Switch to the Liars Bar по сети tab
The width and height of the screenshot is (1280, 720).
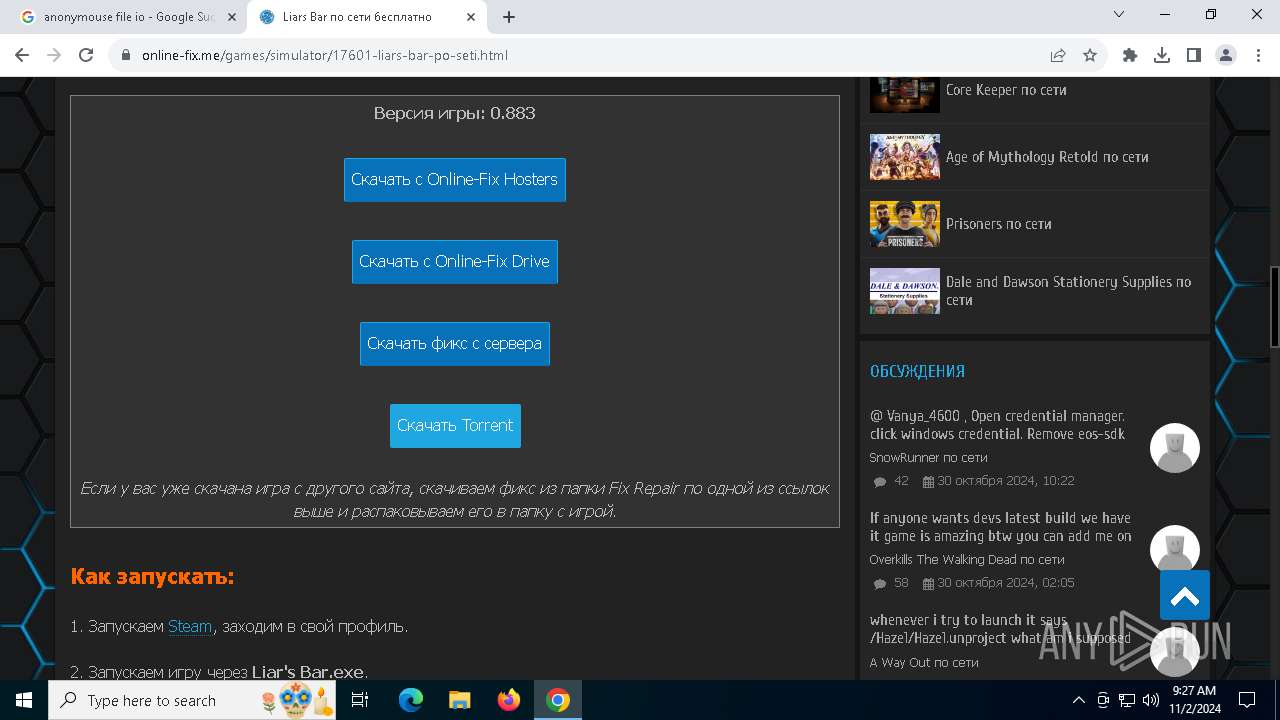367,17
